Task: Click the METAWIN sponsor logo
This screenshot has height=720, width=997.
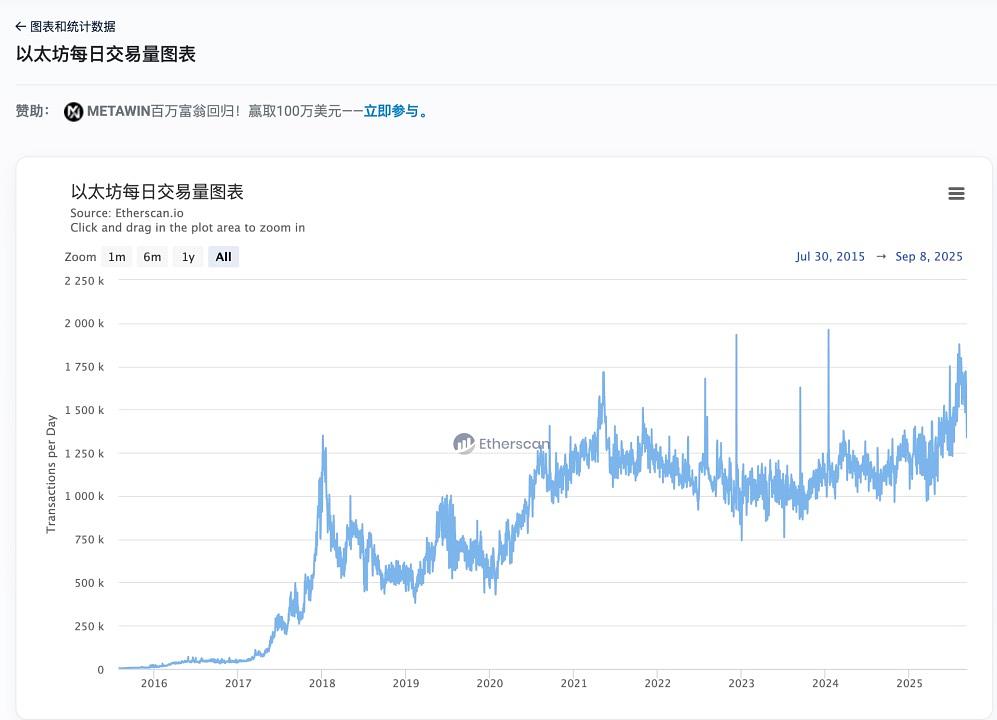Action: click(73, 112)
